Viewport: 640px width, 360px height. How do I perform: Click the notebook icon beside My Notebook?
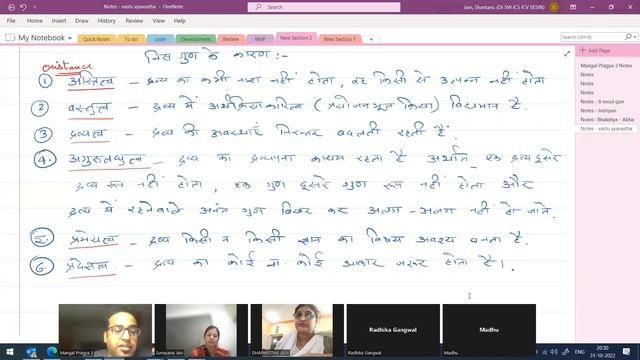coord(10,38)
